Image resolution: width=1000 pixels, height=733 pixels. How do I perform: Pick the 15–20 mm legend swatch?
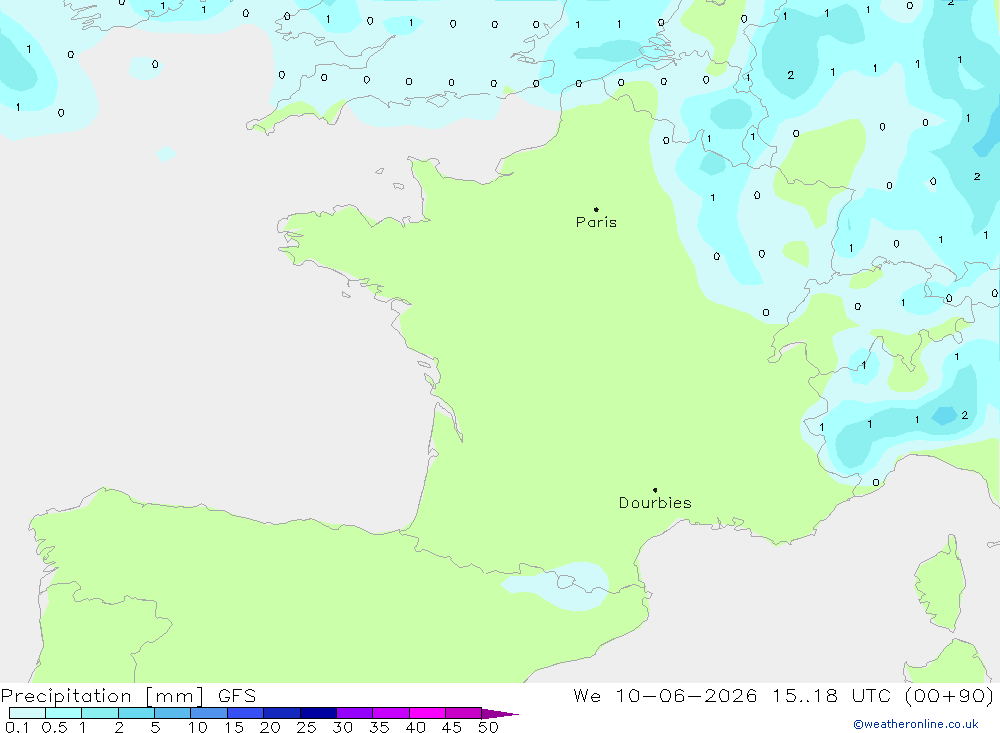pyautogui.click(x=245, y=713)
